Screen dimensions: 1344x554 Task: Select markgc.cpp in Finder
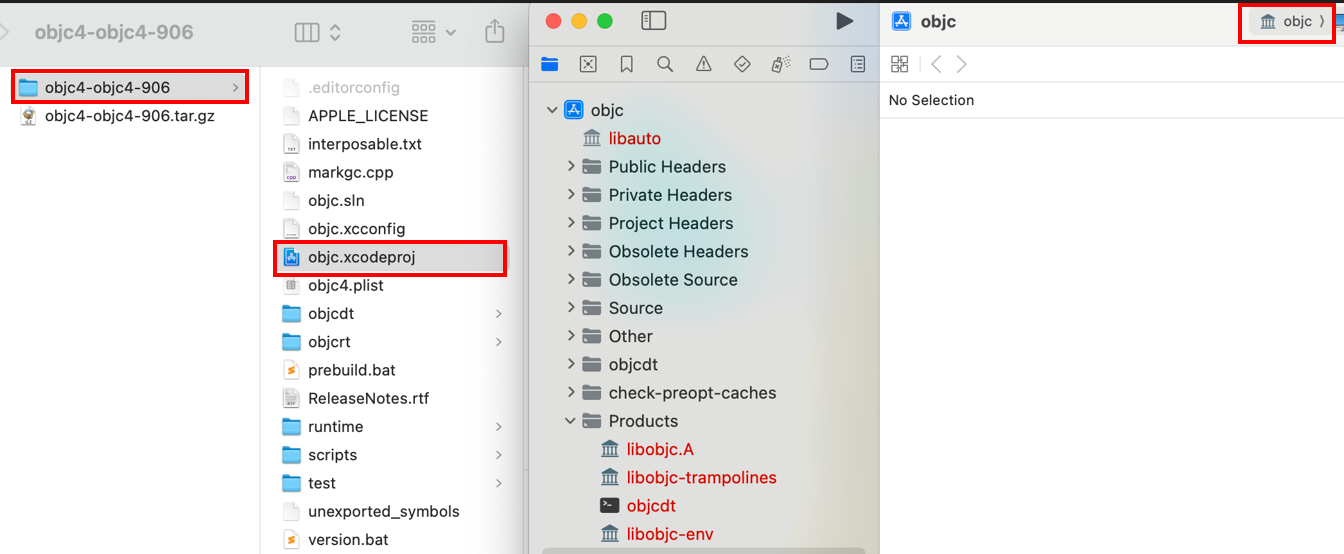(x=350, y=172)
